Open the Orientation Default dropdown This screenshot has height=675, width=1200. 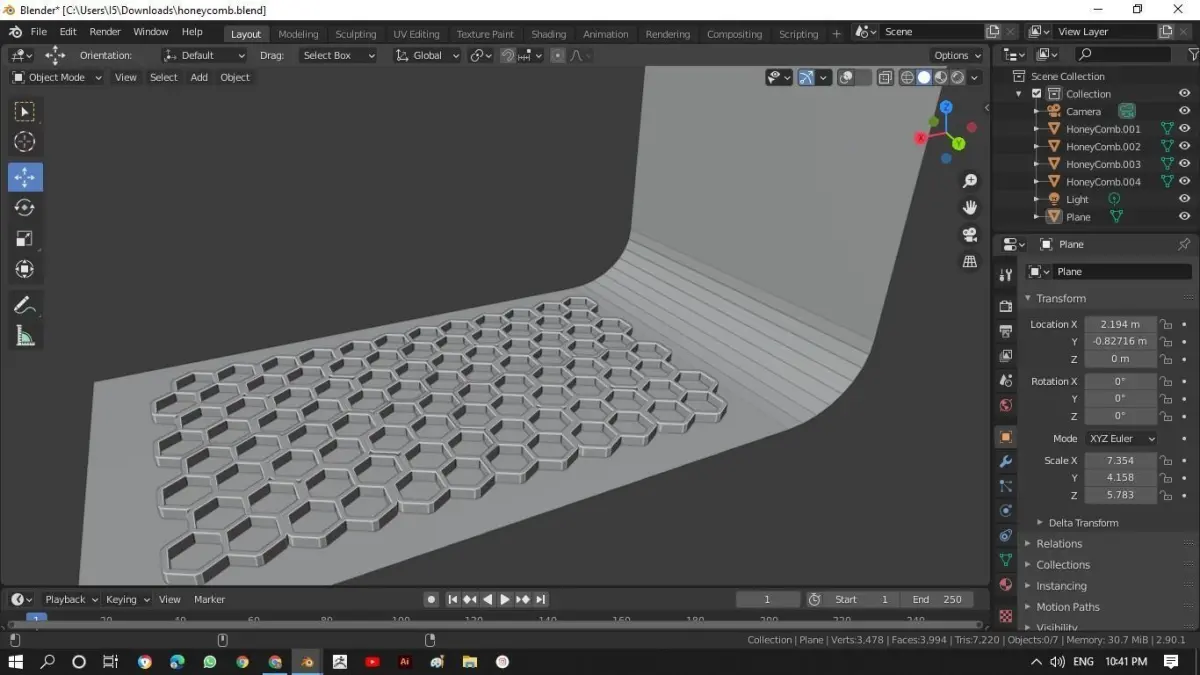click(x=204, y=55)
